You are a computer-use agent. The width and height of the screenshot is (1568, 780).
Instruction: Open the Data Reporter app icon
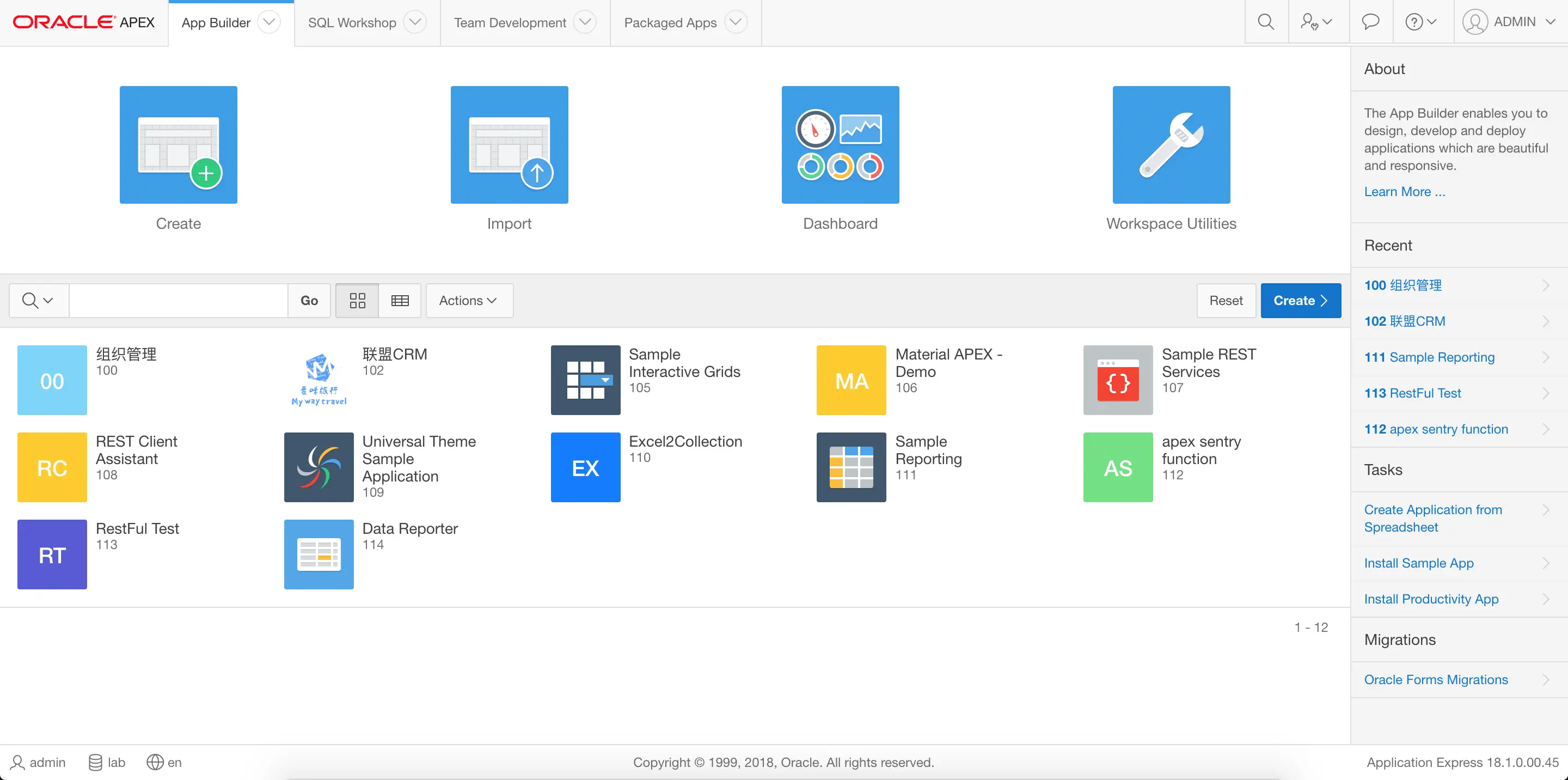(x=318, y=554)
